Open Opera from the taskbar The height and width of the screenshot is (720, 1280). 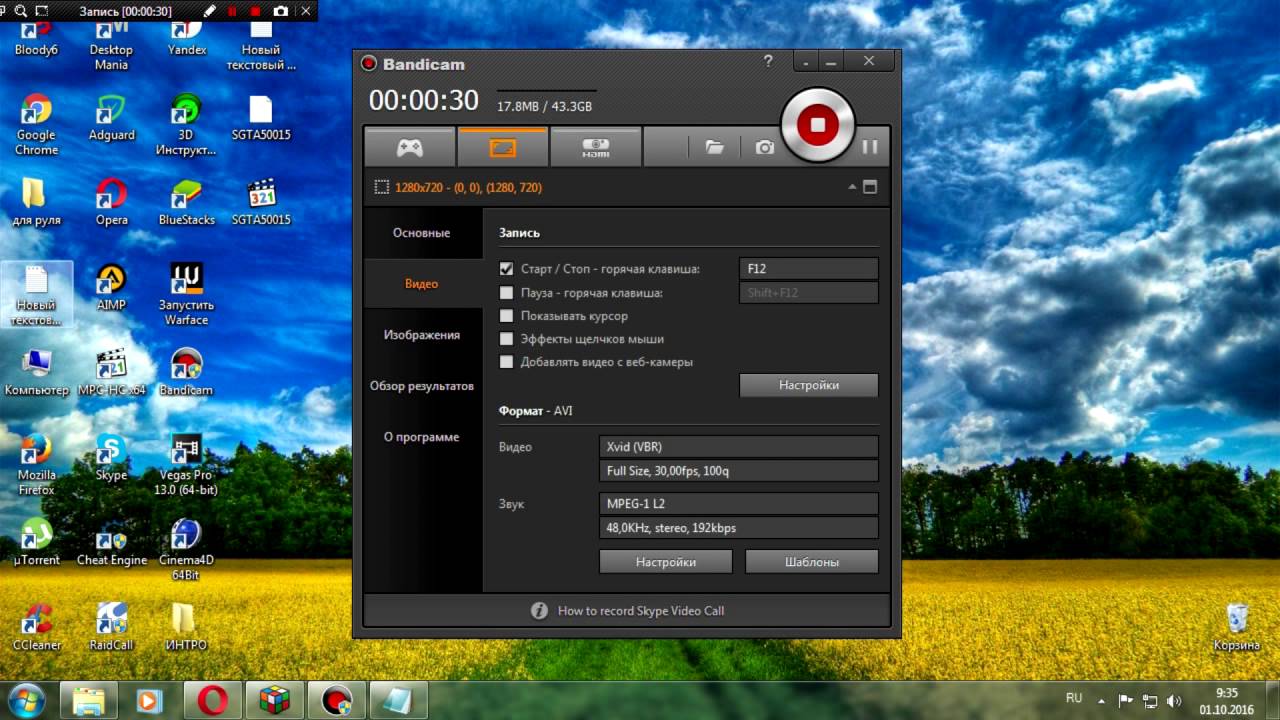coord(212,700)
